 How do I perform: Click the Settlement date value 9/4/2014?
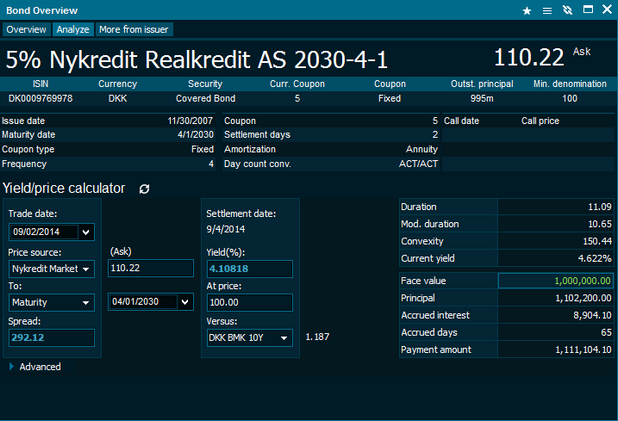coord(225,229)
